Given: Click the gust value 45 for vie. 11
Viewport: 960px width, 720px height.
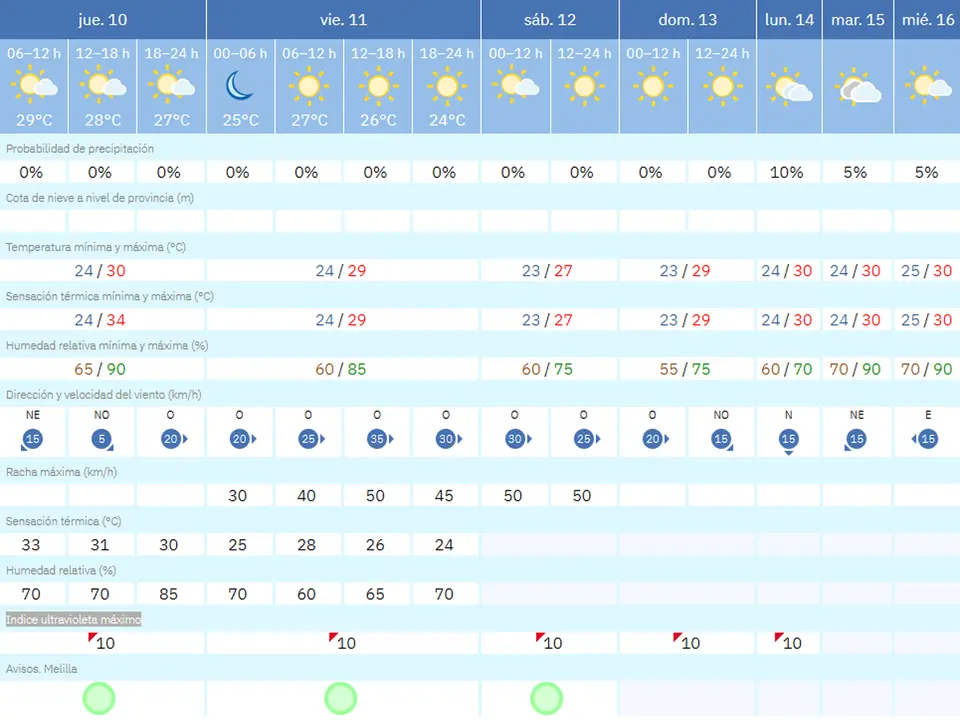Looking at the screenshot, I should [444, 496].
